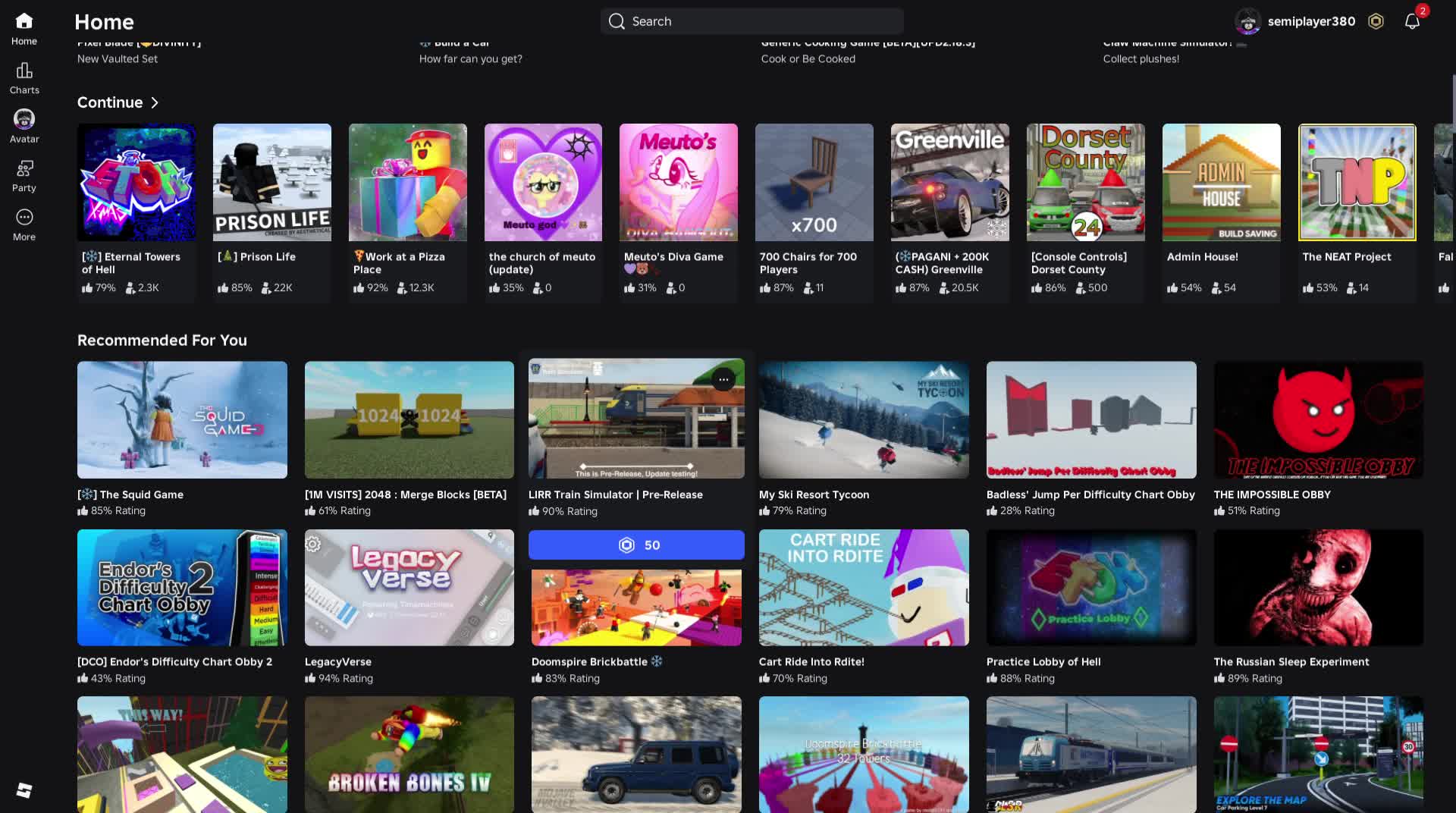Image resolution: width=1456 pixels, height=813 pixels.
Task: Open Cart Ride Into Rdite! thumbnail
Action: coord(864,588)
